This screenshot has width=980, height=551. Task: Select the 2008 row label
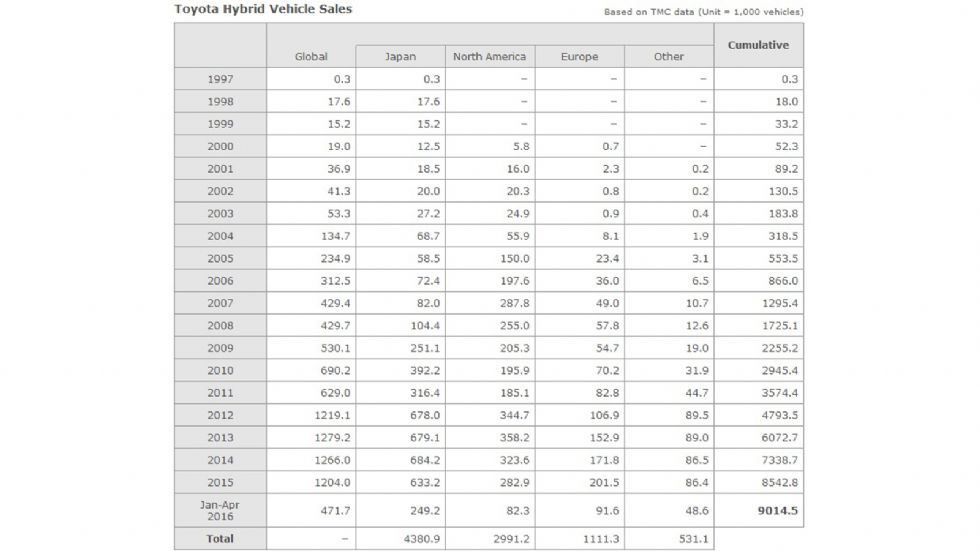[x=220, y=325]
